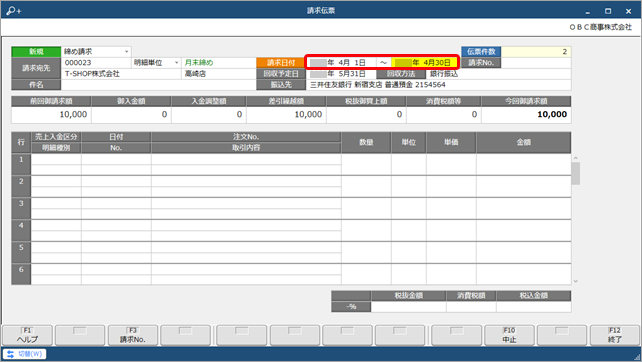Click the 売上入金区分 column header
642x362 pixels.
(56, 137)
